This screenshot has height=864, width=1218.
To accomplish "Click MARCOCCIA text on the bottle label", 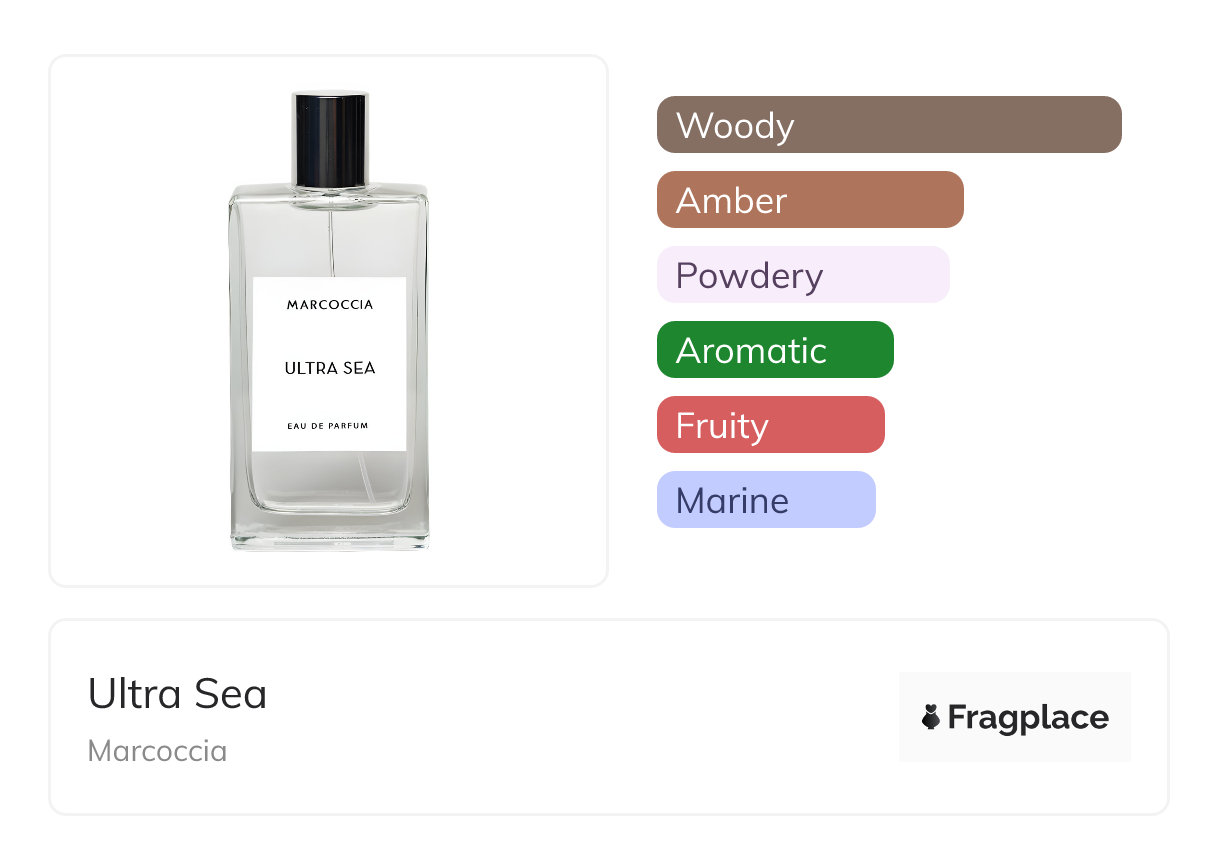I will pos(329,304).
